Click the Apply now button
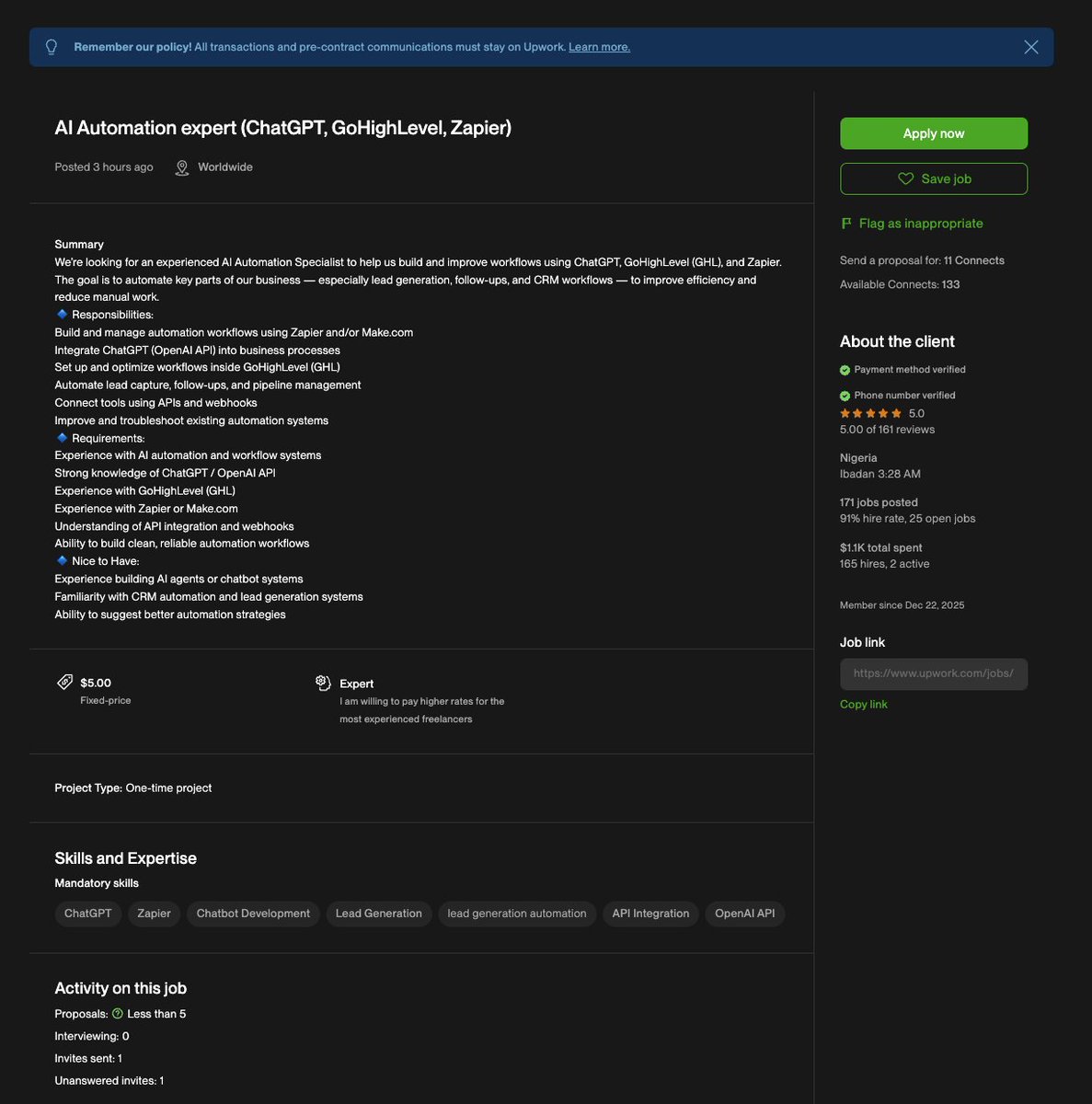 pyautogui.click(x=934, y=133)
